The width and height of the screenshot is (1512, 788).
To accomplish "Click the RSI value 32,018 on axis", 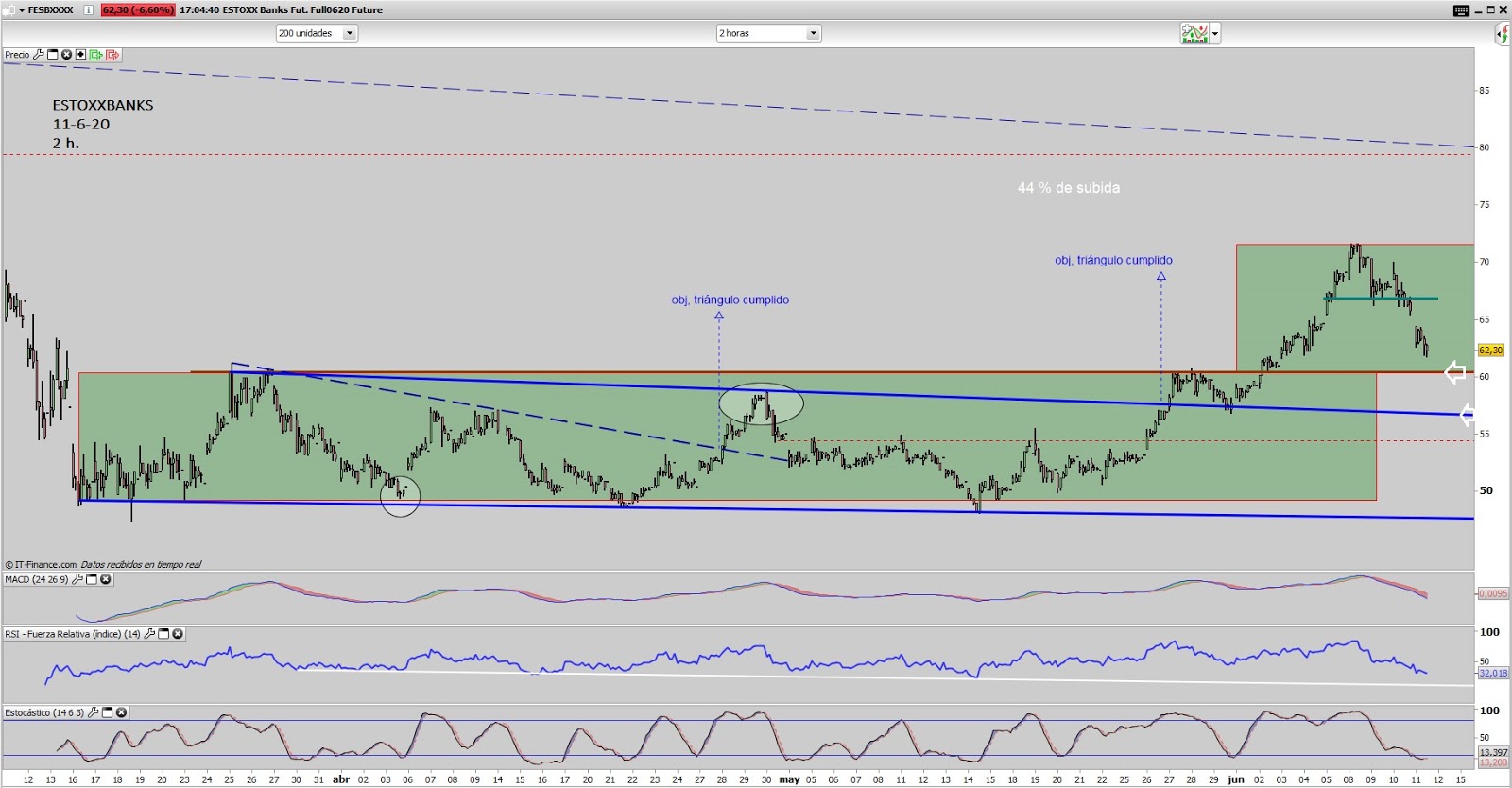I will click(x=1493, y=673).
